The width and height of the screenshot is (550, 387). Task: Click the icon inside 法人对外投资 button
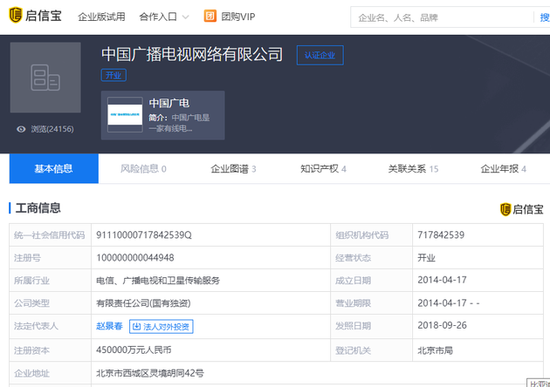(x=137, y=326)
